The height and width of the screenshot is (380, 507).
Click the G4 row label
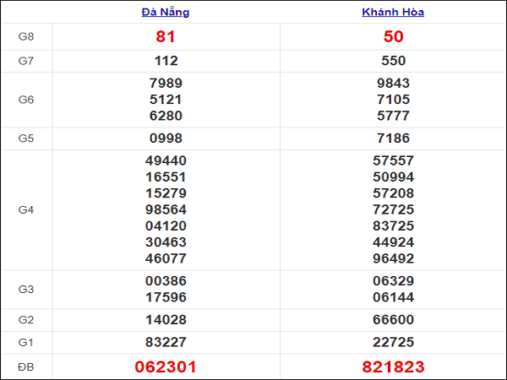(26, 210)
